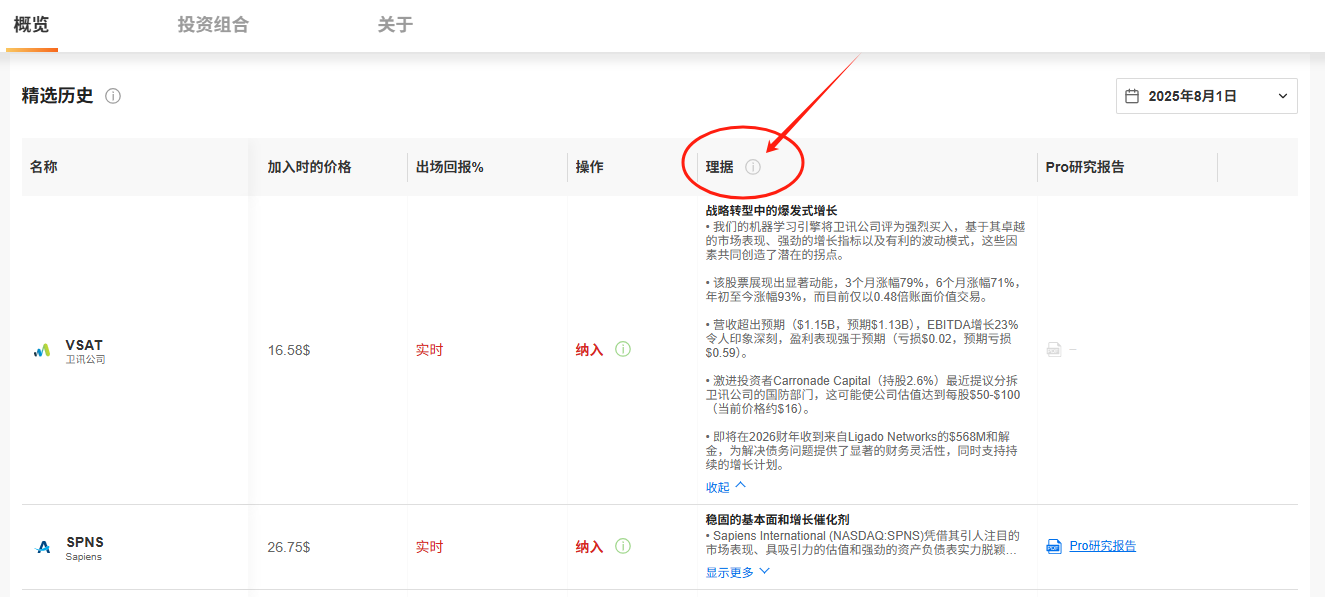Image resolution: width=1325 pixels, height=597 pixels.
Task: Click the 名称 column header
Action: (x=44, y=167)
